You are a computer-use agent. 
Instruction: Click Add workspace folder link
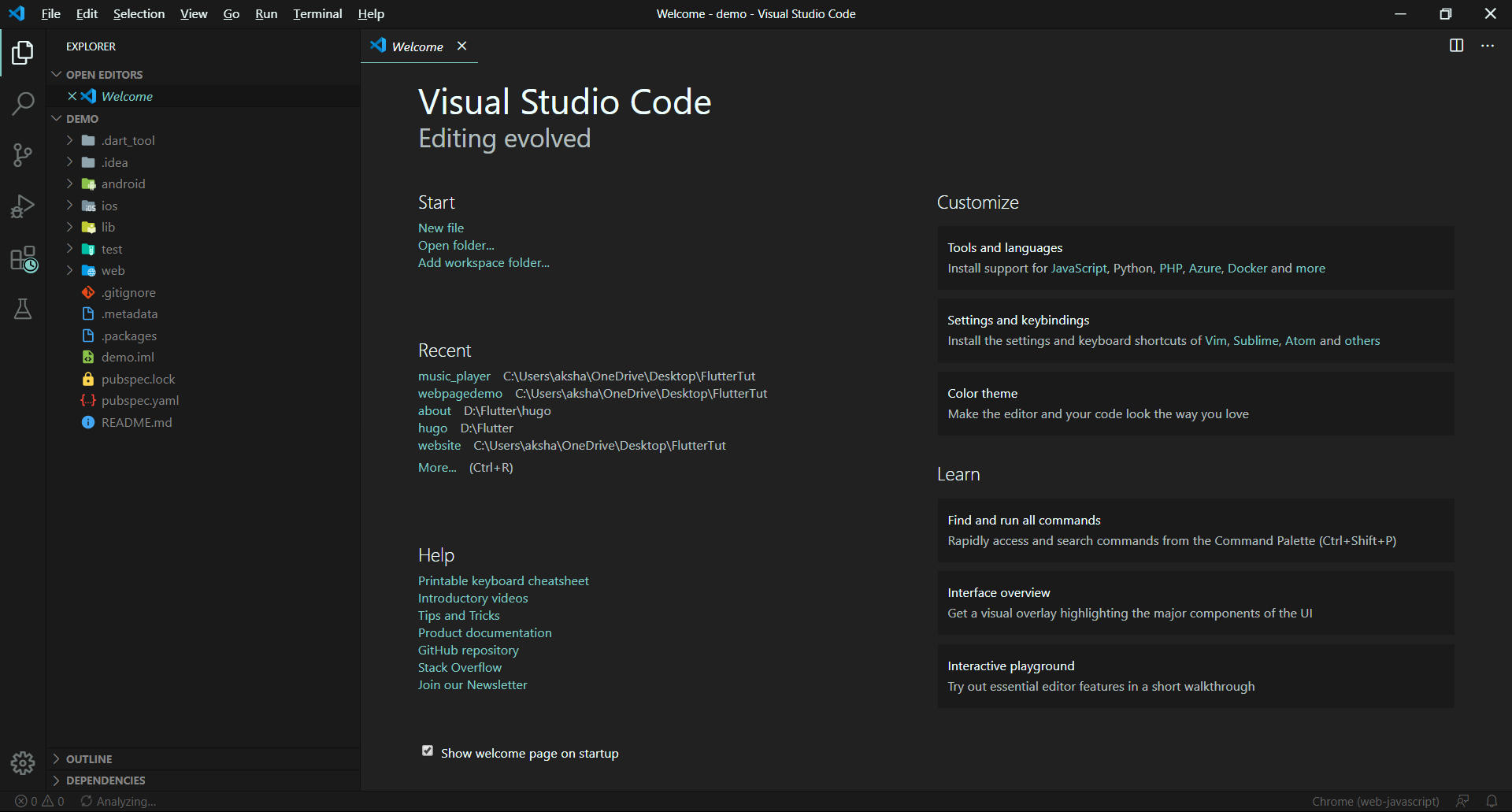coord(484,262)
